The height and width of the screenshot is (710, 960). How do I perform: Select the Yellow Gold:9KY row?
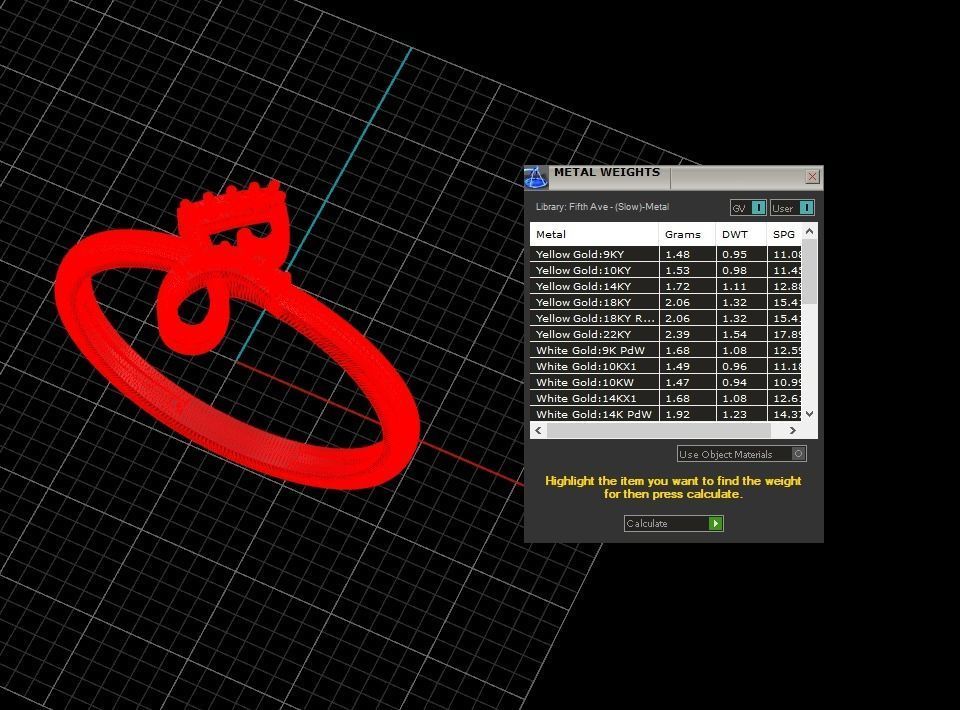[666, 254]
